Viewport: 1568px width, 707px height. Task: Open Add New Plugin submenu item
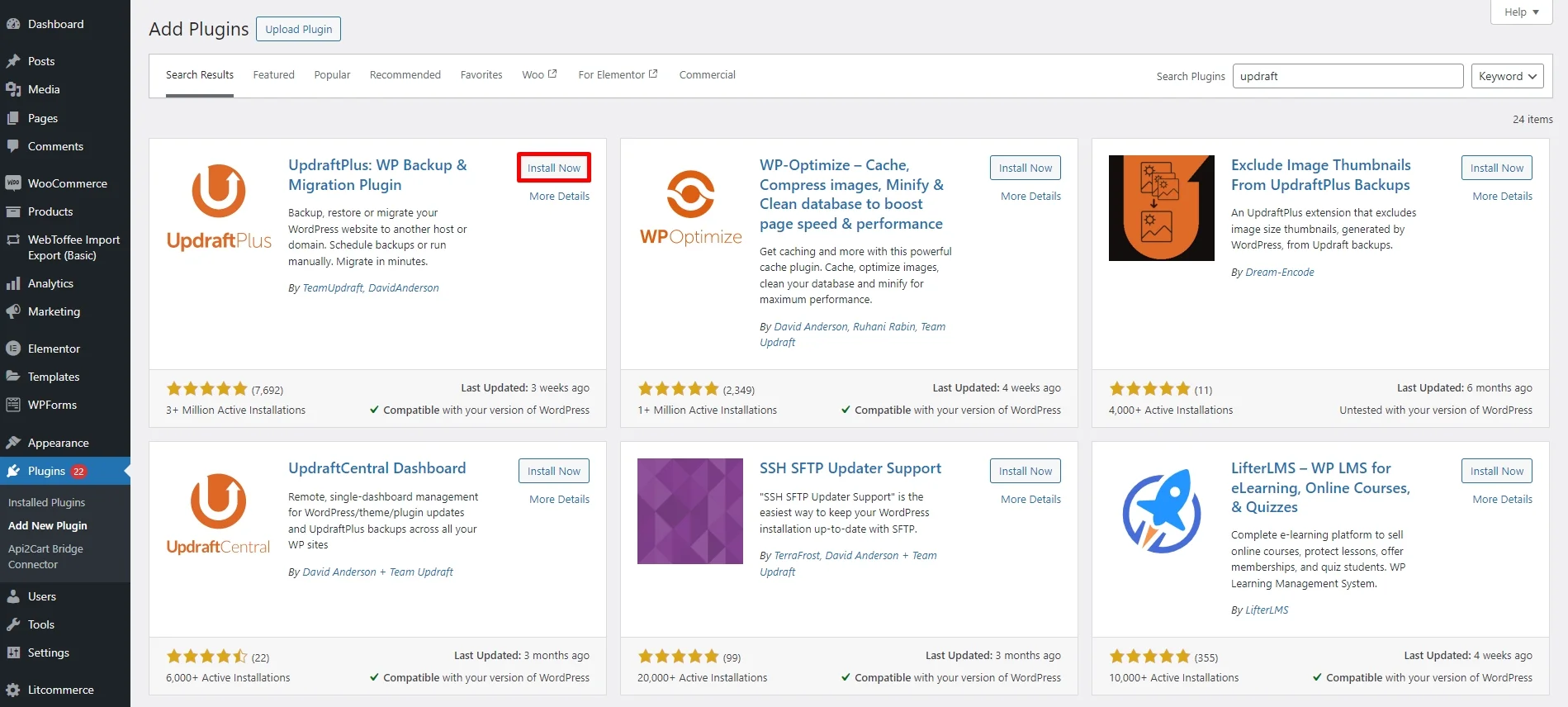click(x=47, y=525)
